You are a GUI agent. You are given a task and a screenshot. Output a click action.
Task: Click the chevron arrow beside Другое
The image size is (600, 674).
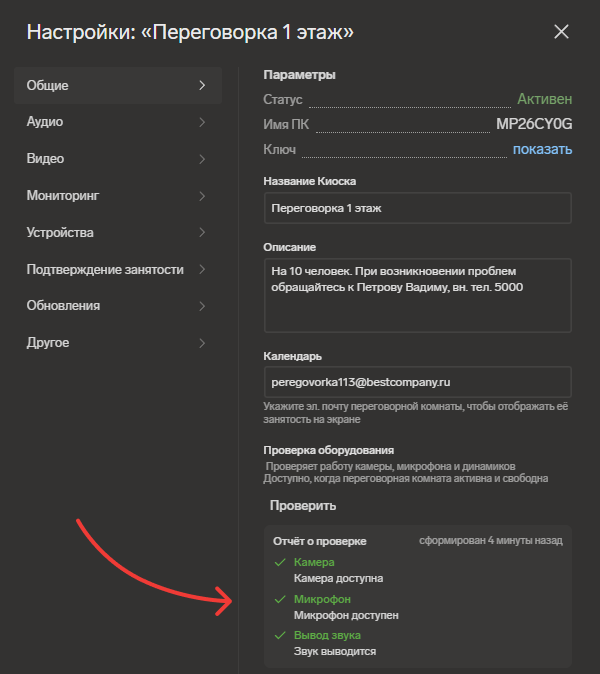(x=202, y=343)
